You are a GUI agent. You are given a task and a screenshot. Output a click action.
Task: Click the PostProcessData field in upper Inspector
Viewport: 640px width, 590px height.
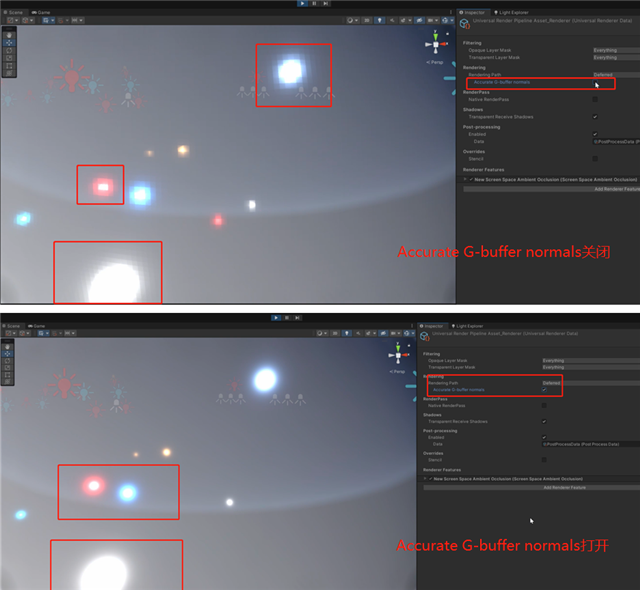point(615,142)
